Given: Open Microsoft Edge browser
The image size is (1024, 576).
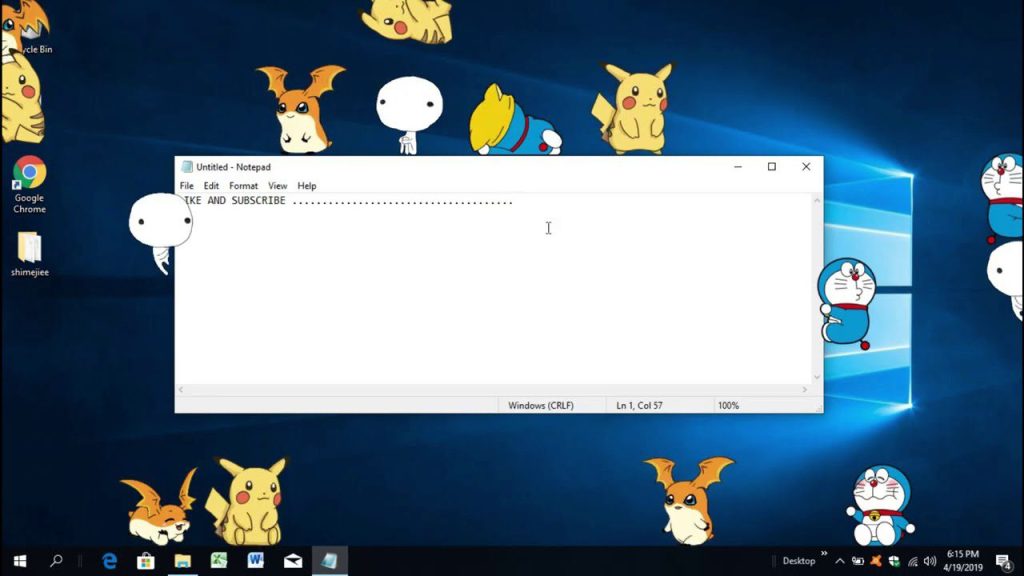Looking at the screenshot, I should (108, 560).
